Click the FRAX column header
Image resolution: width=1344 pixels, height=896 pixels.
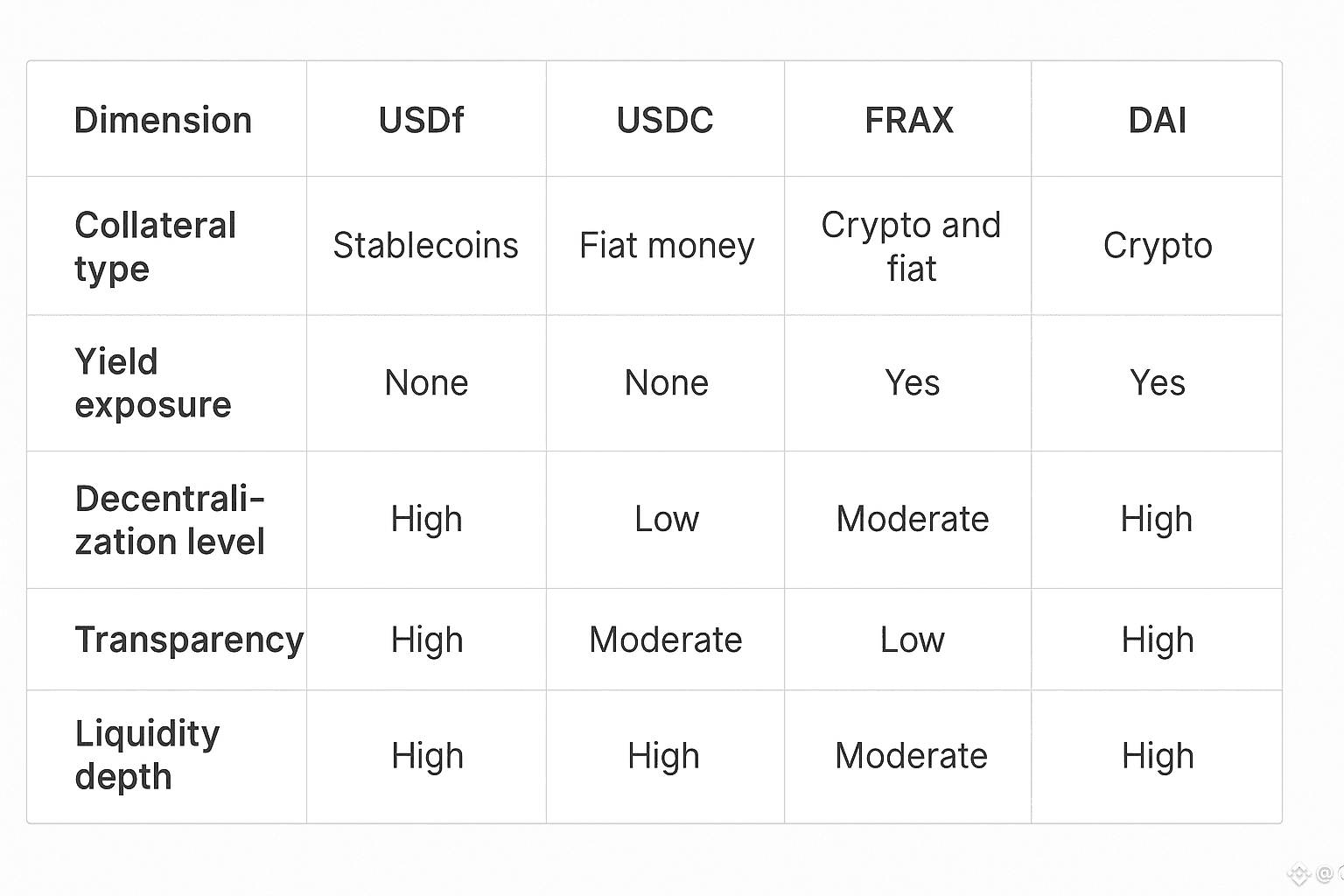[909, 120]
